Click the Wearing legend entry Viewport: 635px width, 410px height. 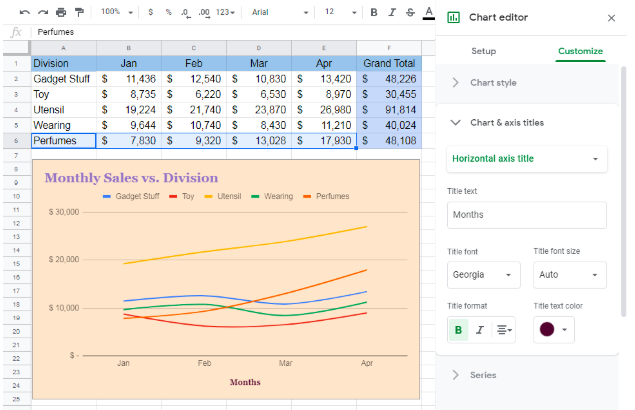pyautogui.click(x=272, y=196)
